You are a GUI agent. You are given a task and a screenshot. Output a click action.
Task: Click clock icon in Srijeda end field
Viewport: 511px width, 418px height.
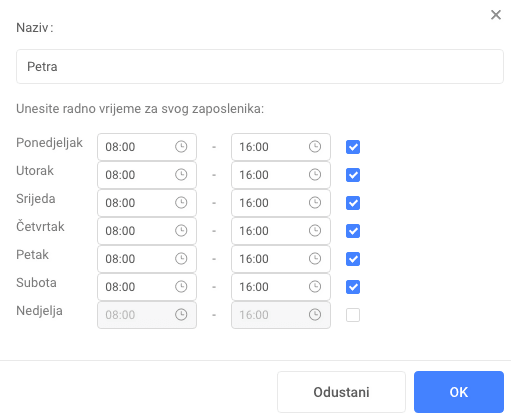315,203
